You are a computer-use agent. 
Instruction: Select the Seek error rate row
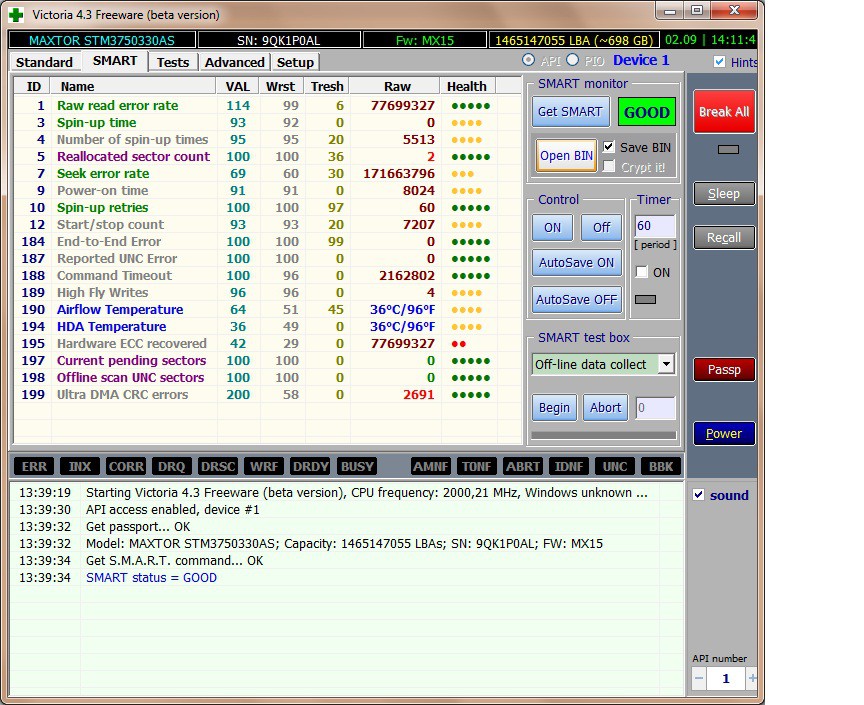[x=267, y=174]
